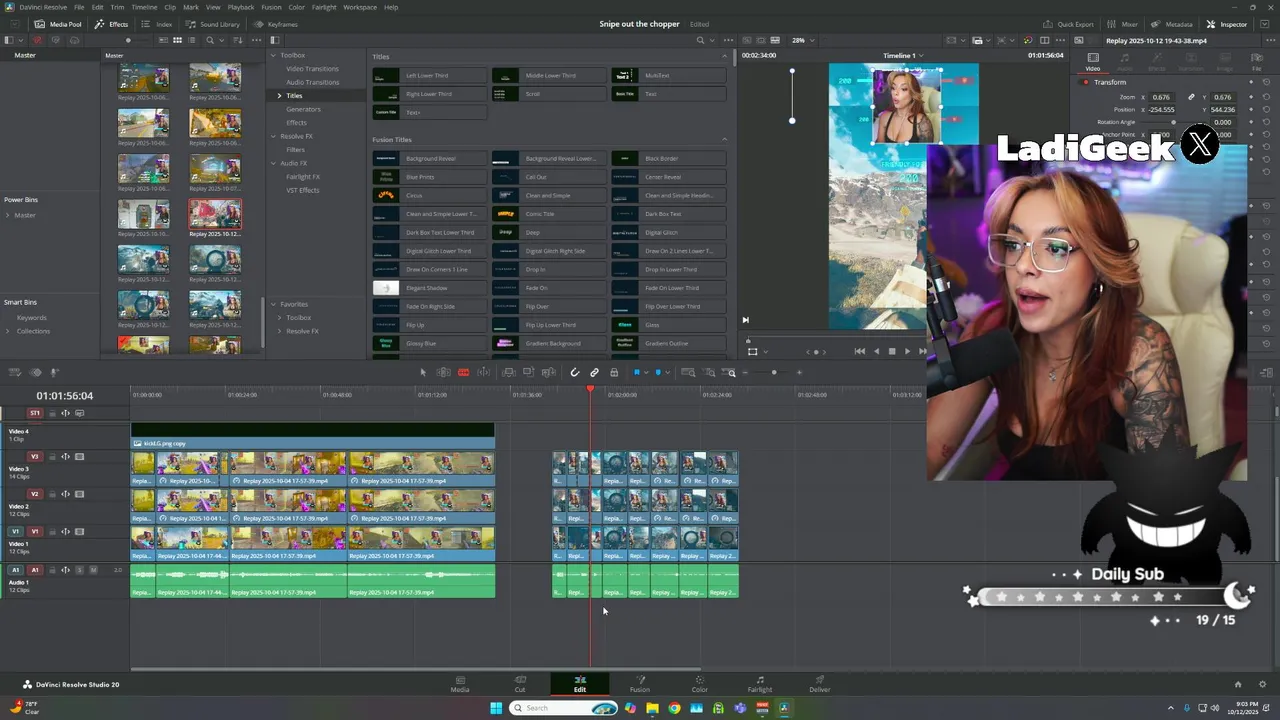The height and width of the screenshot is (720, 1280).
Task: Open the Index panel
Action: click(156, 24)
